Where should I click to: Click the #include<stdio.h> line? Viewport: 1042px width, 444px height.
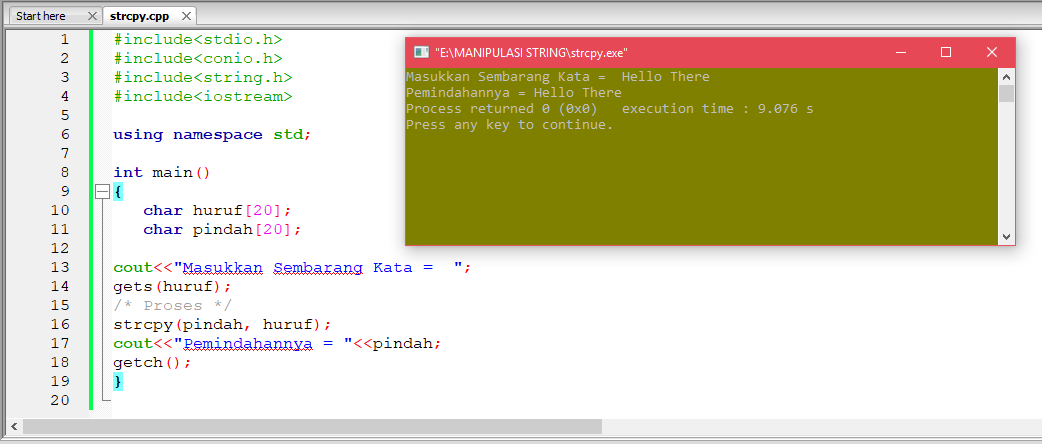click(x=197, y=40)
